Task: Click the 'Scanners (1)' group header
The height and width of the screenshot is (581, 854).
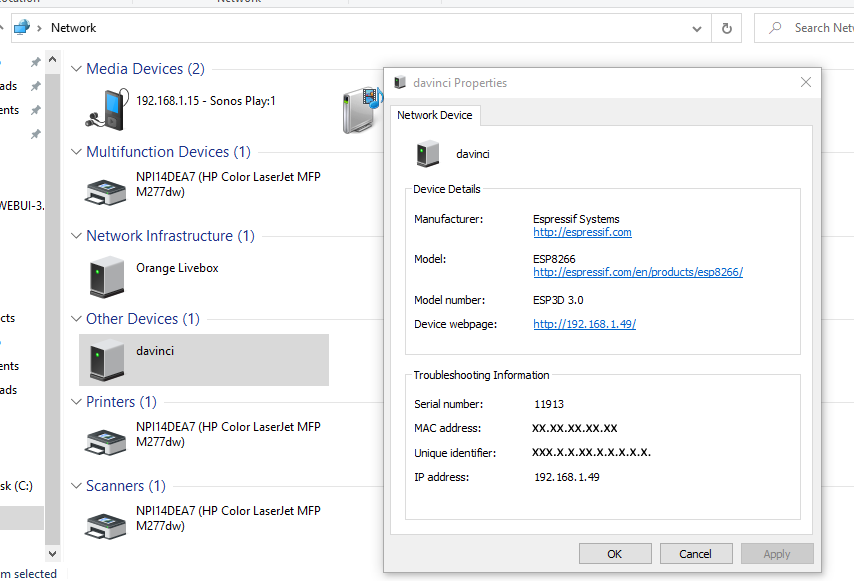Action: (x=126, y=486)
